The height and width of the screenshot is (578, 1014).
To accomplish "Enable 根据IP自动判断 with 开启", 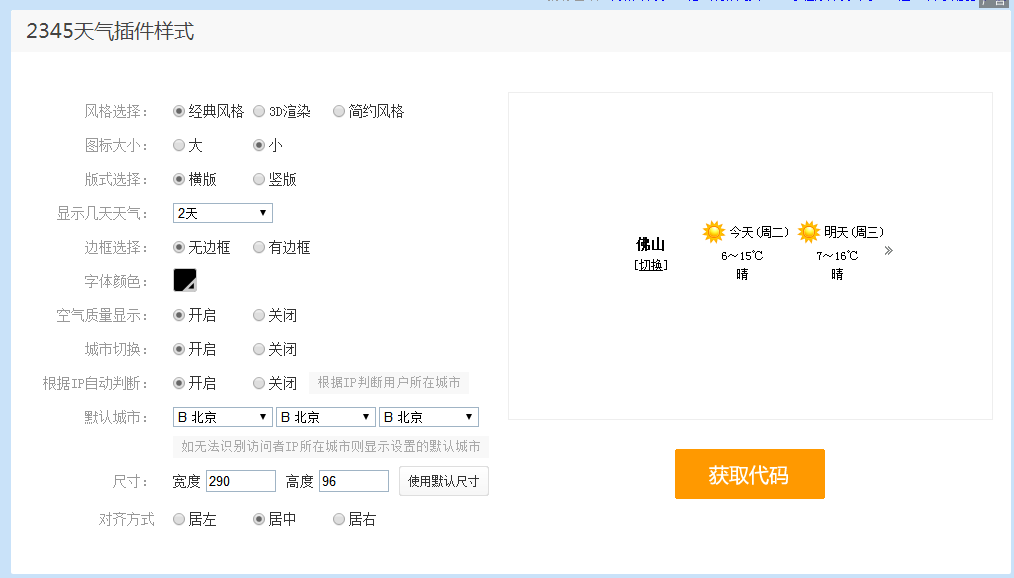I will click(x=179, y=383).
